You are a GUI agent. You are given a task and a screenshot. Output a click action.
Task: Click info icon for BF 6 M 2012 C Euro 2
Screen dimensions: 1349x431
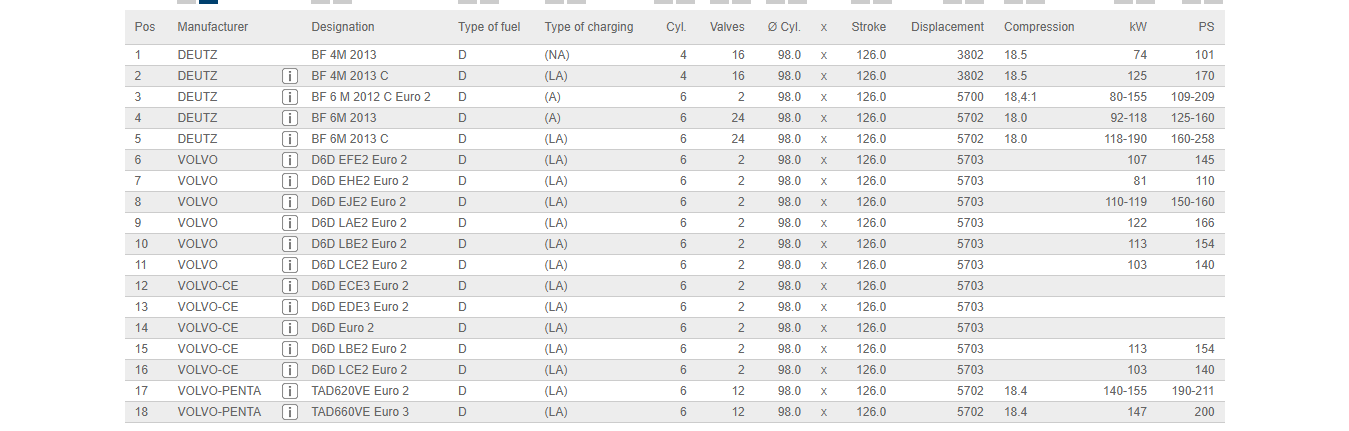pyautogui.click(x=290, y=97)
